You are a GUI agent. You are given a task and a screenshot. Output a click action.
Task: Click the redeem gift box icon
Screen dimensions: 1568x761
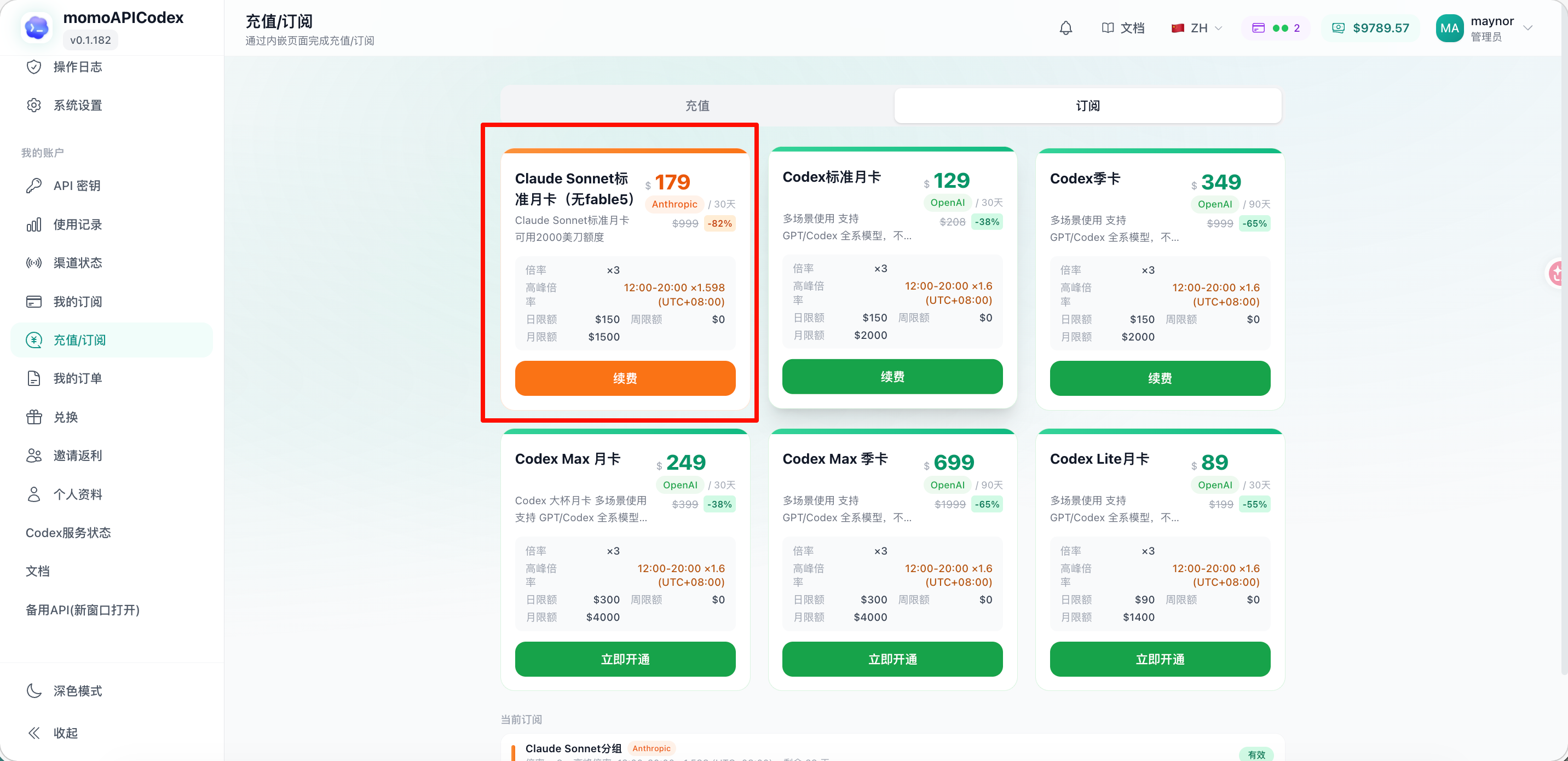[x=34, y=417]
